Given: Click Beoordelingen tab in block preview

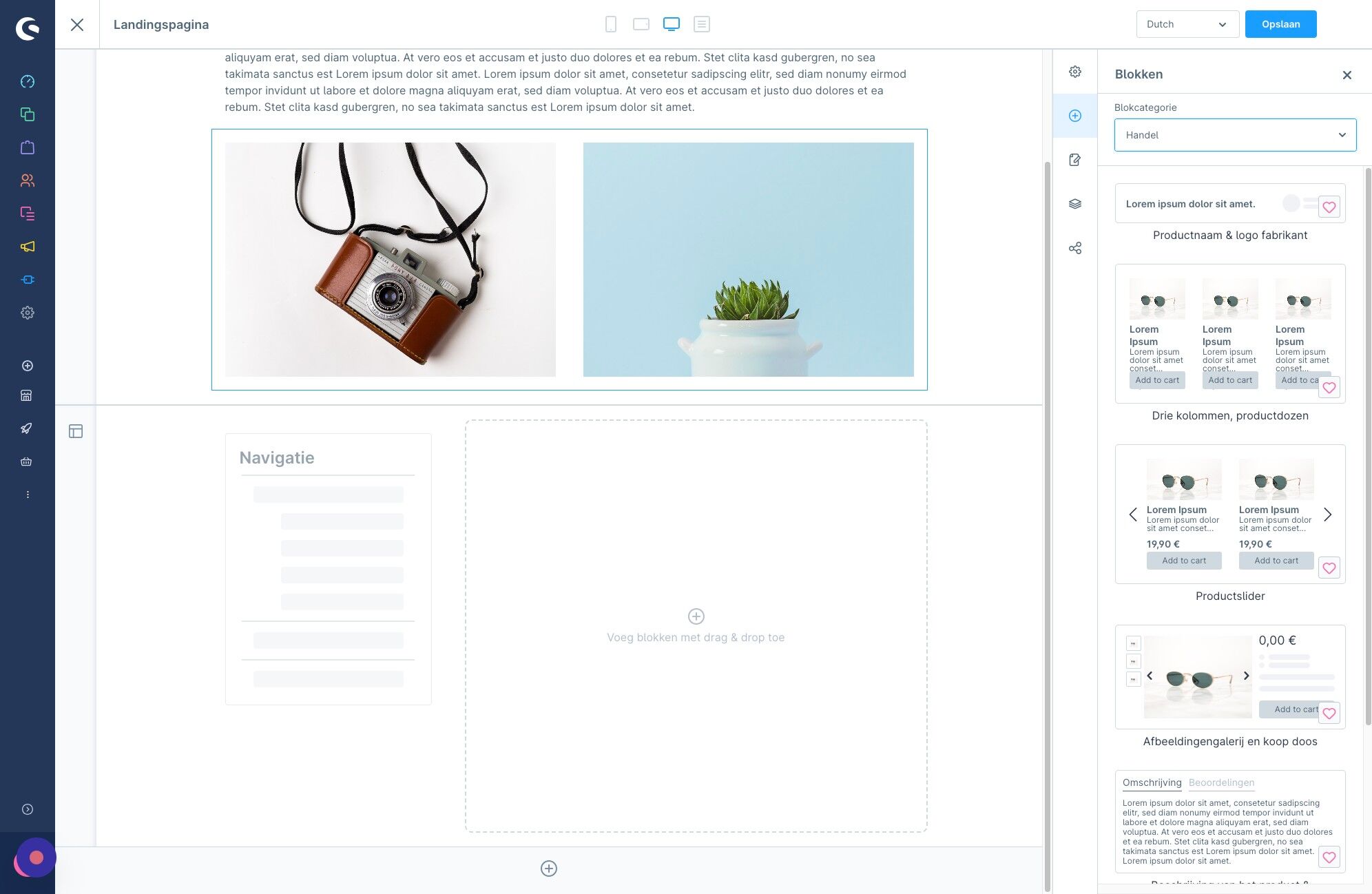Looking at the screenshot, I should 1221,782.
